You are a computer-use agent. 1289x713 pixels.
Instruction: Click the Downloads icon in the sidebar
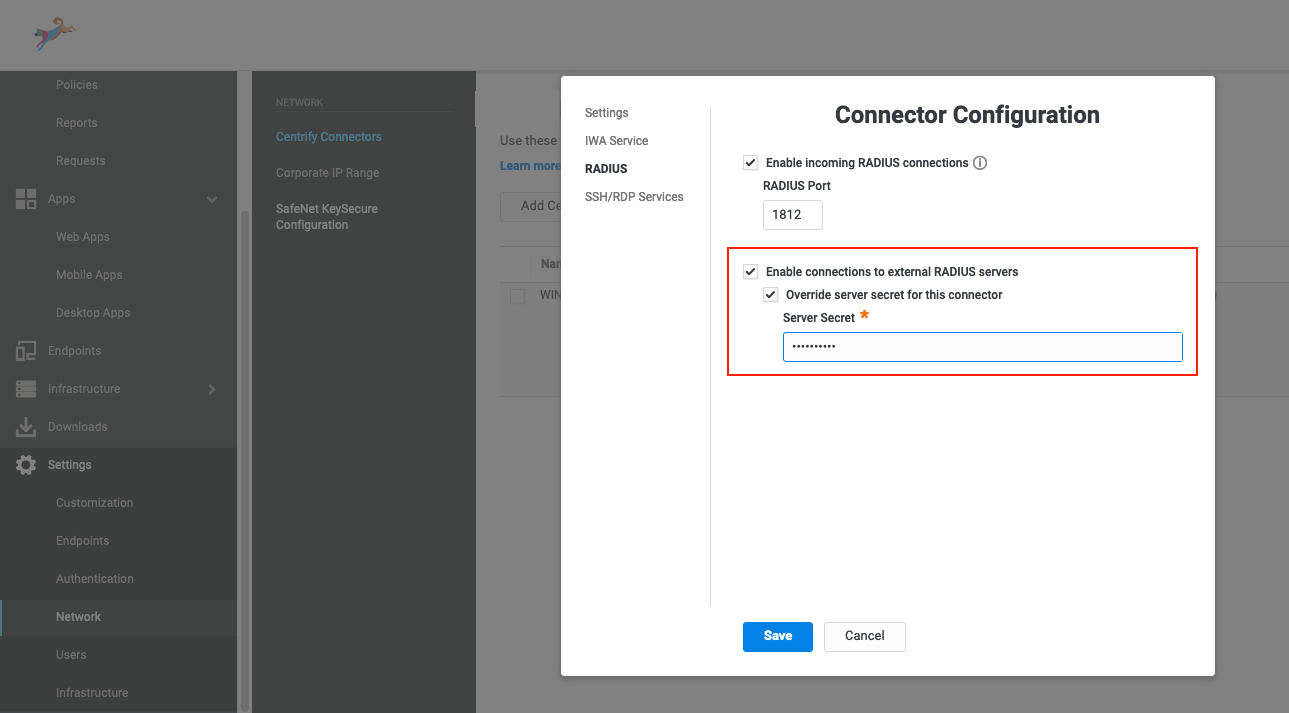(25, 426)
